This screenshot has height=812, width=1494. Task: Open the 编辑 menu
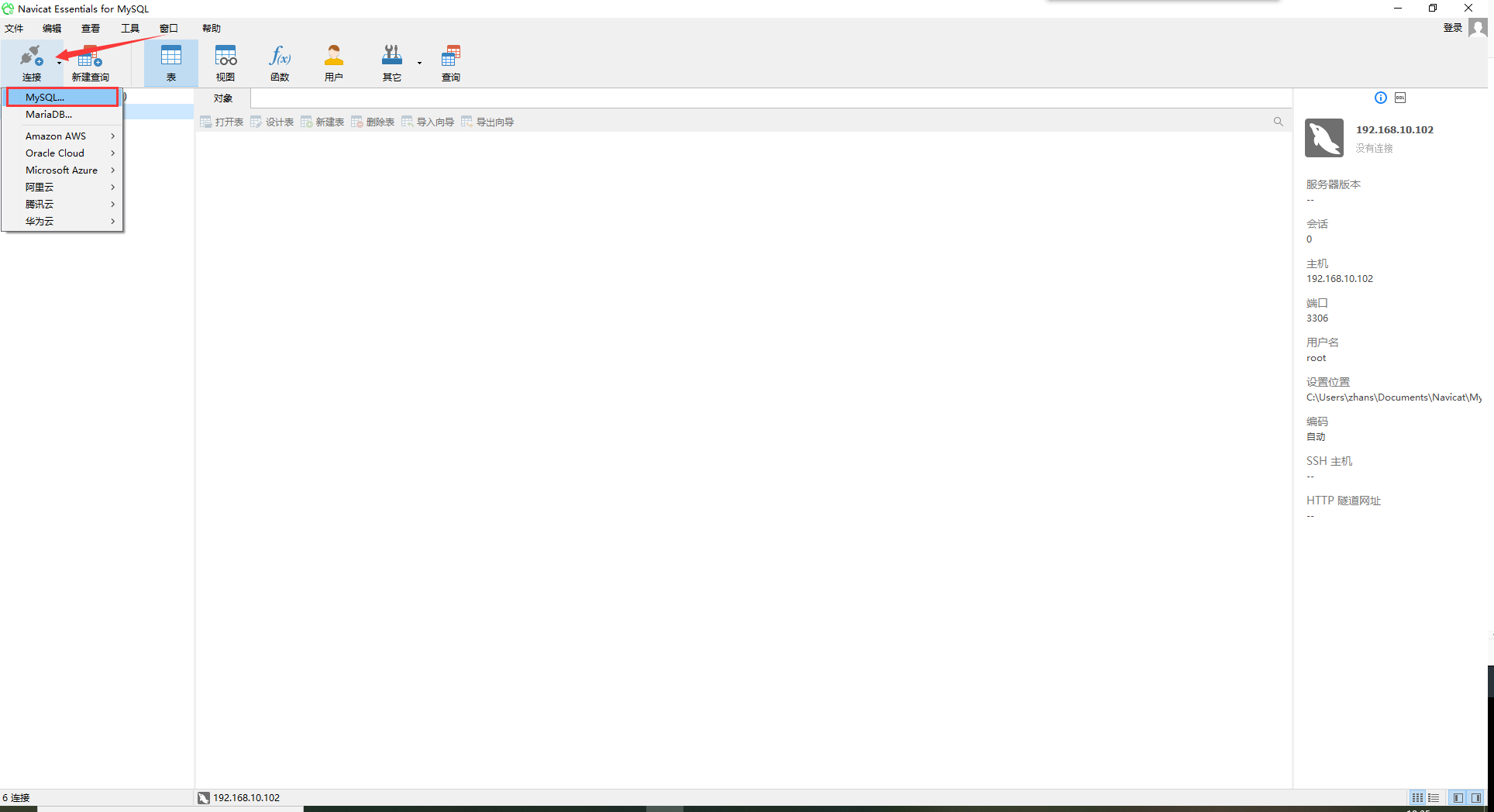coord(52,28)
